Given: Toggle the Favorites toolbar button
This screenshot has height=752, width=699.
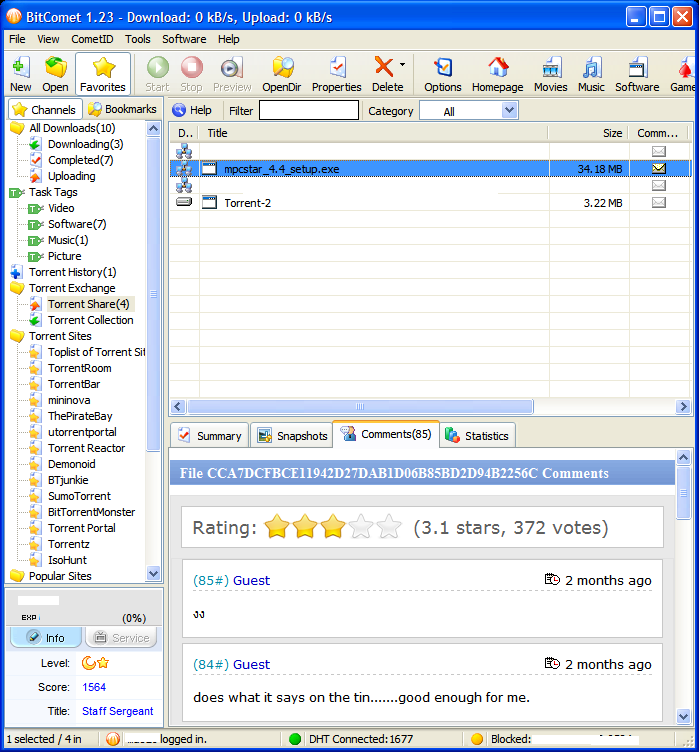Looking at the screenshot, I should 103,74.
